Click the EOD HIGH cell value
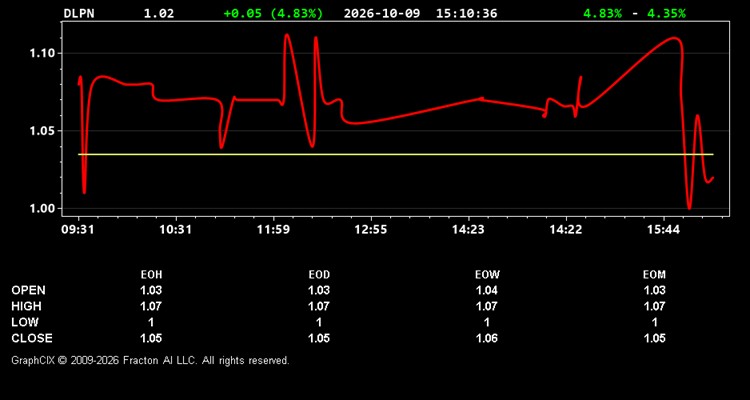This screenshot has height=400, width=750. (x=319, y=306)
